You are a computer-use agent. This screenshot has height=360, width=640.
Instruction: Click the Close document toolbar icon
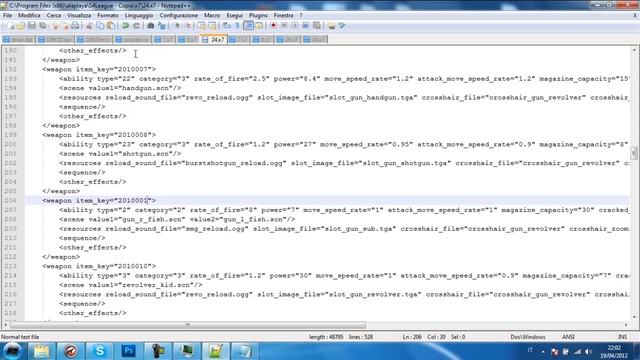[x=54, y=26]
